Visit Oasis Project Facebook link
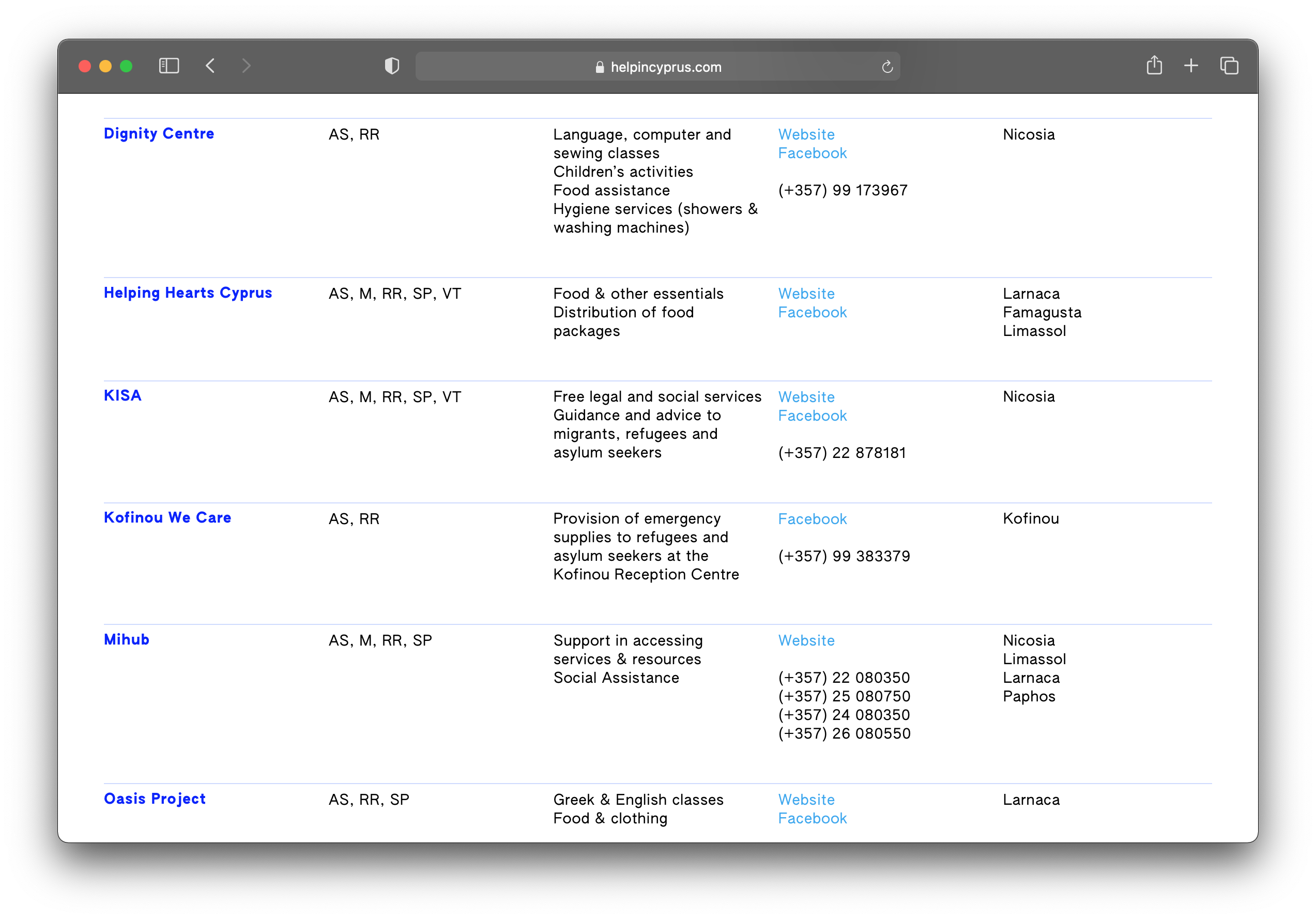This screenshot has width=1316, height=919. click(812, 819)
